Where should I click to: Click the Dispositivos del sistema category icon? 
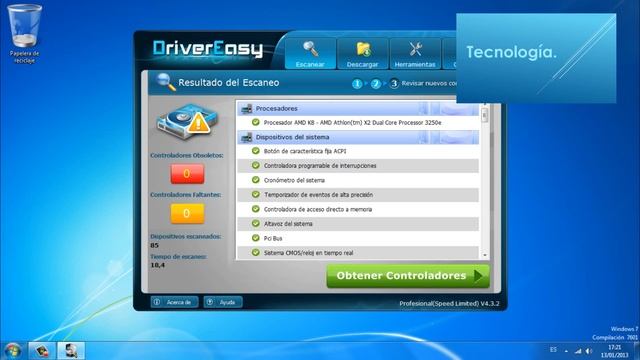pos(247,137)
